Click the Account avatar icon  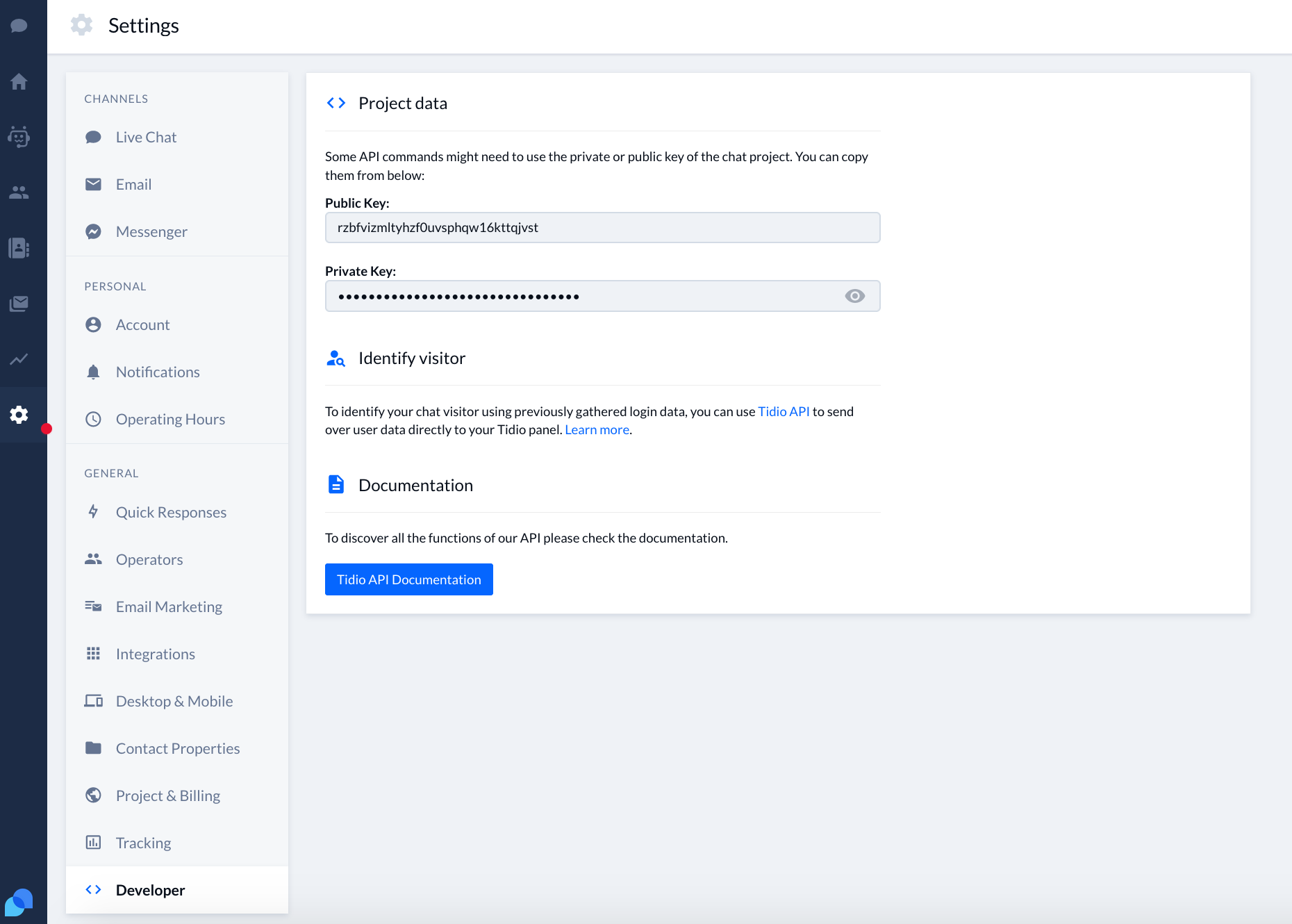click(x=93, y=324)
